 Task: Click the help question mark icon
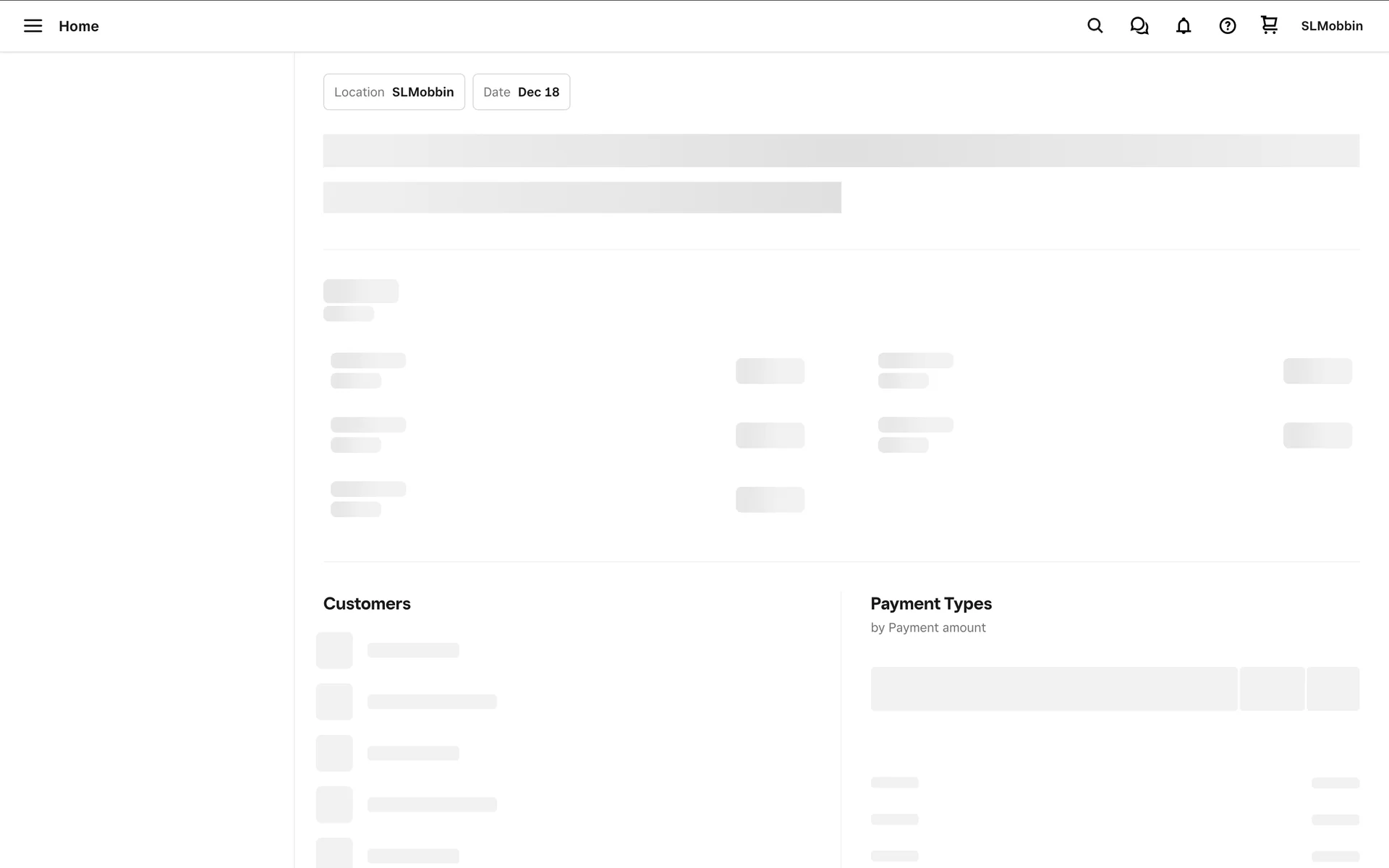(x=1227, y=26)
